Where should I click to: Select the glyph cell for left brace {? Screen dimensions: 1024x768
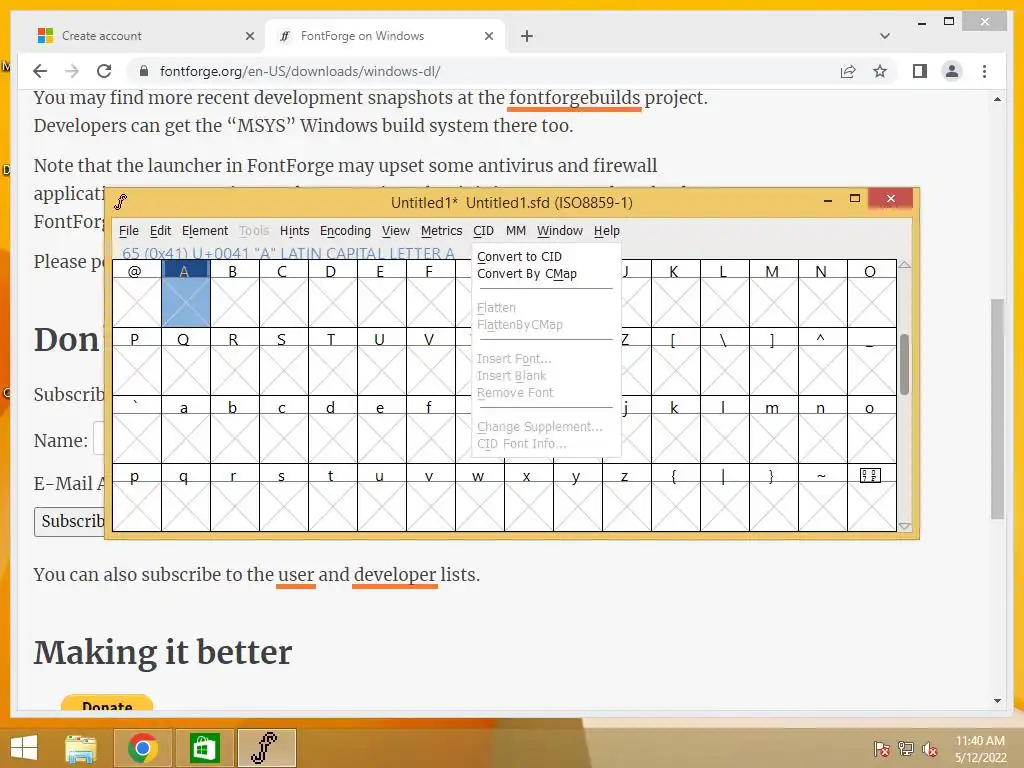(x=675, y=498)
